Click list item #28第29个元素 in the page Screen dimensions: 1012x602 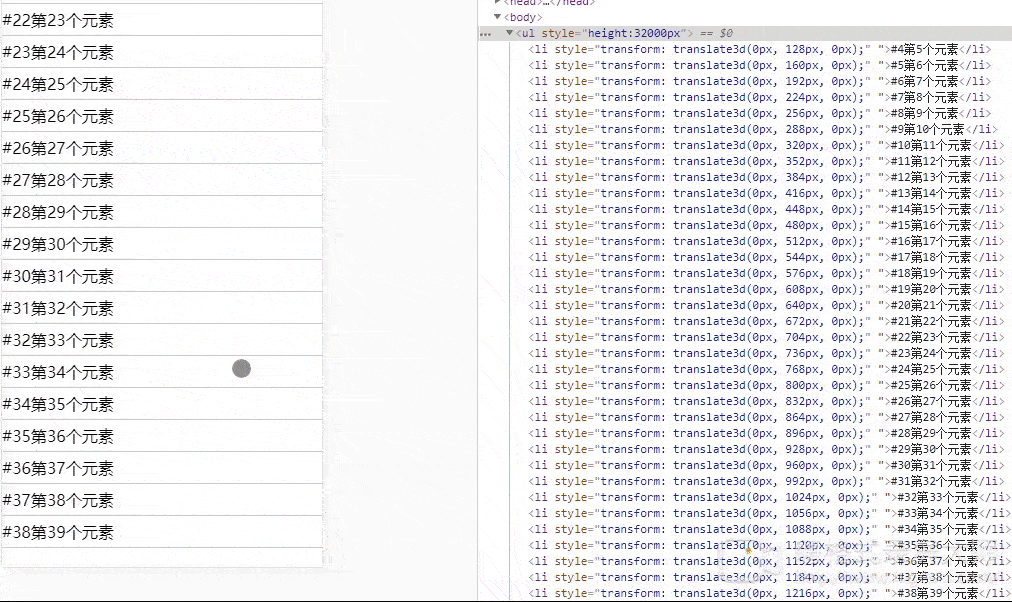[160, 212]
